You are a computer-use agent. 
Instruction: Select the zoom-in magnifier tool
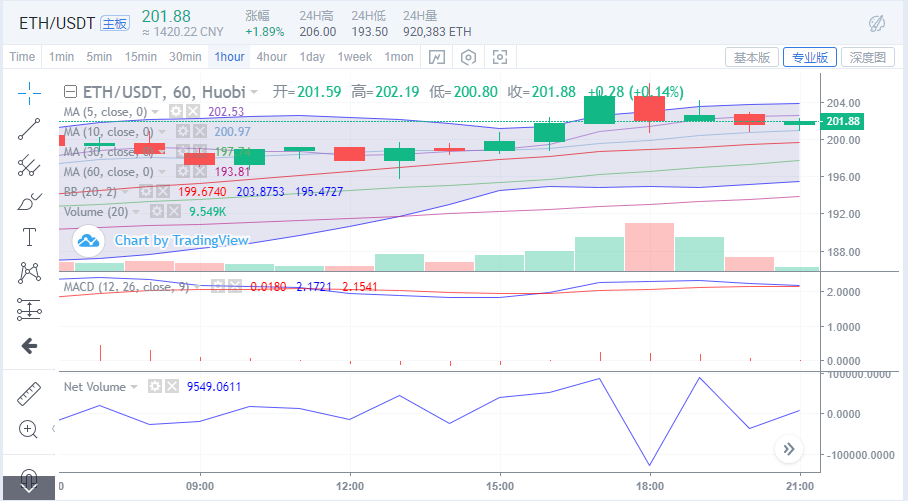point(28,429)
